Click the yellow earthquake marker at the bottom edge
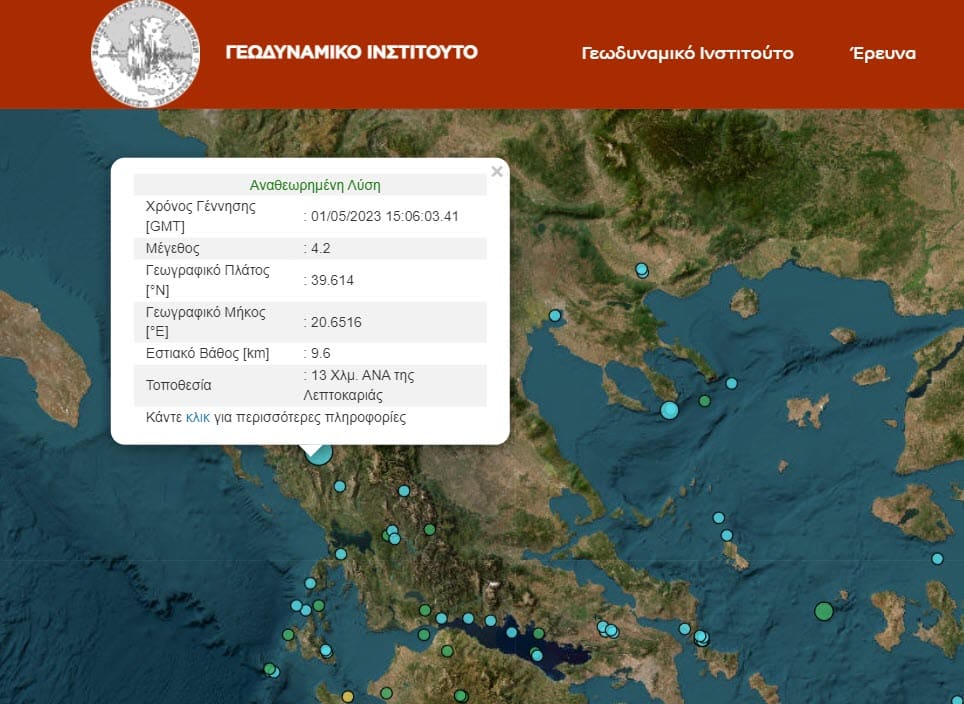 point(348,697)
